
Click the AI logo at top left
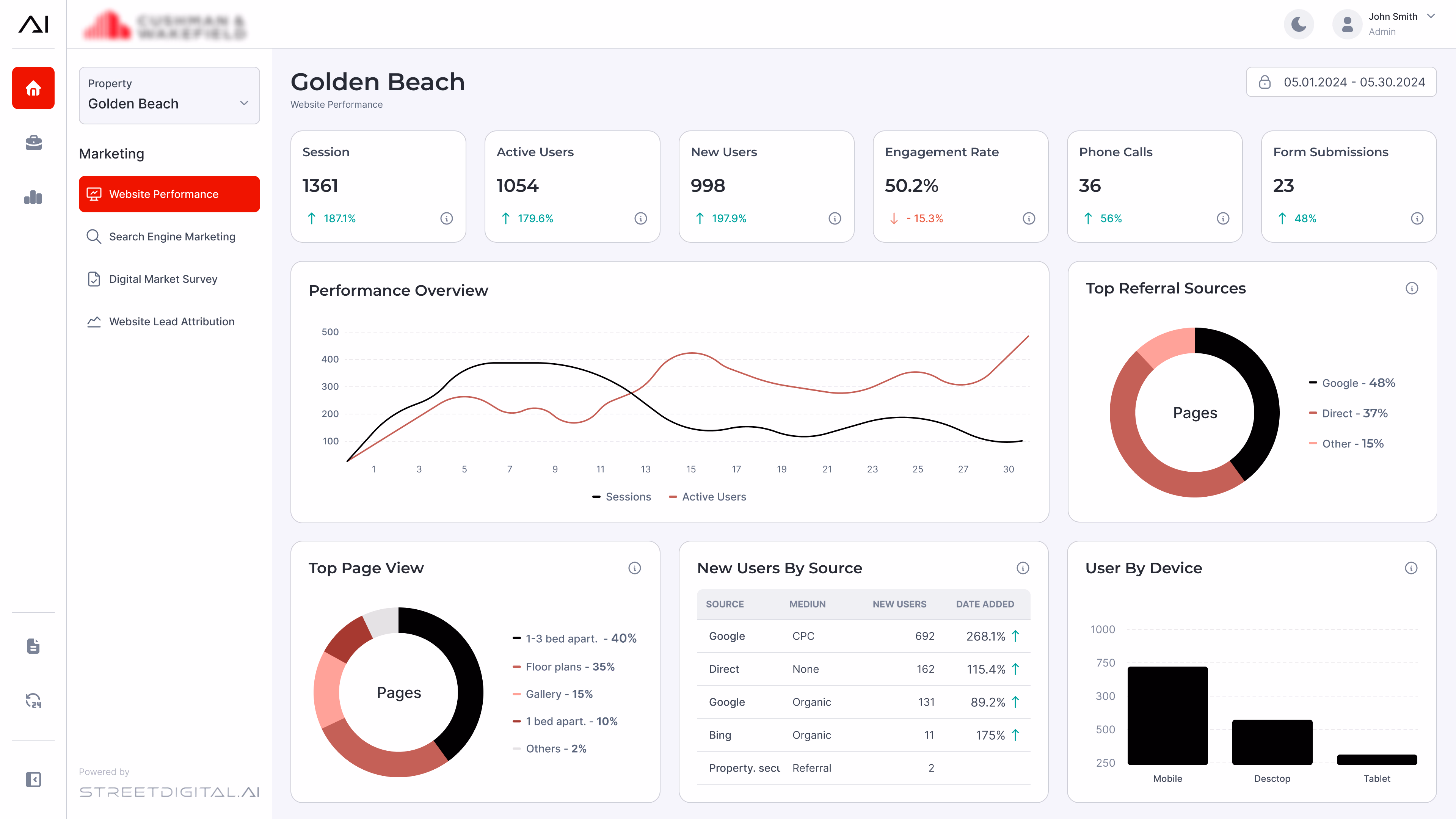pyautogui.click(x=33, y=24)
